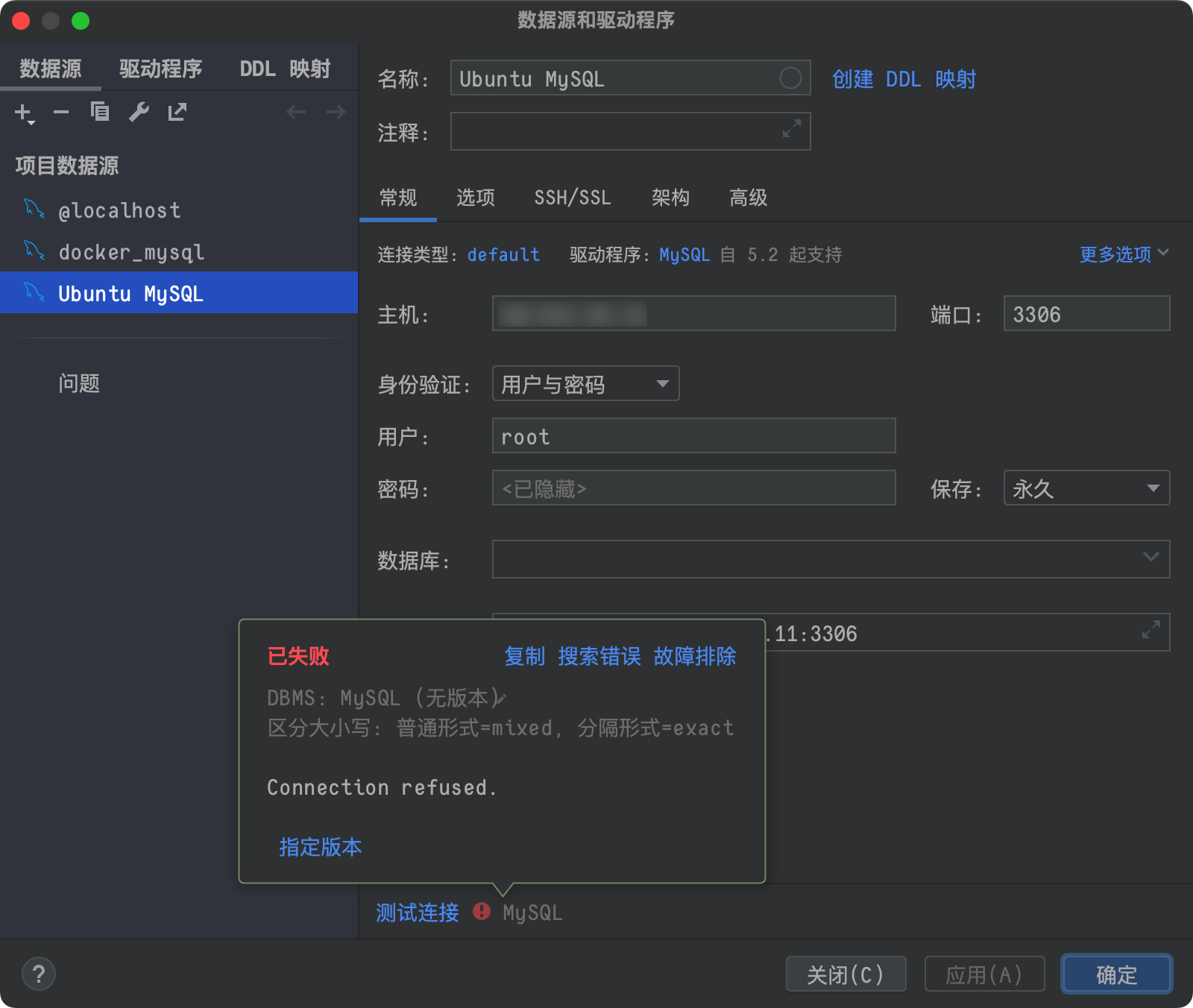Click the test connection link

tap(418, 913)
